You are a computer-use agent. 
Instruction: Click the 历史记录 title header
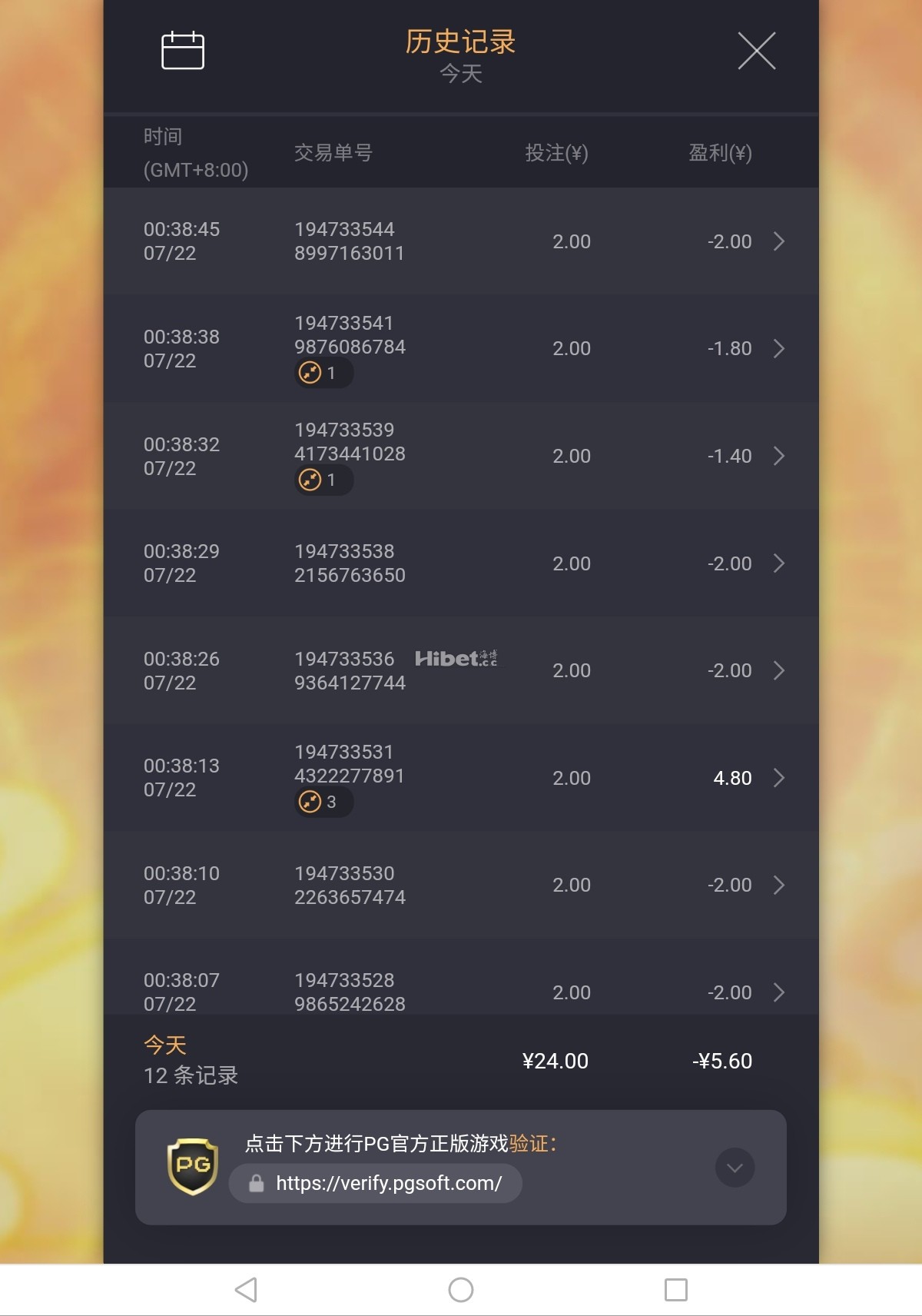(460, 42)
